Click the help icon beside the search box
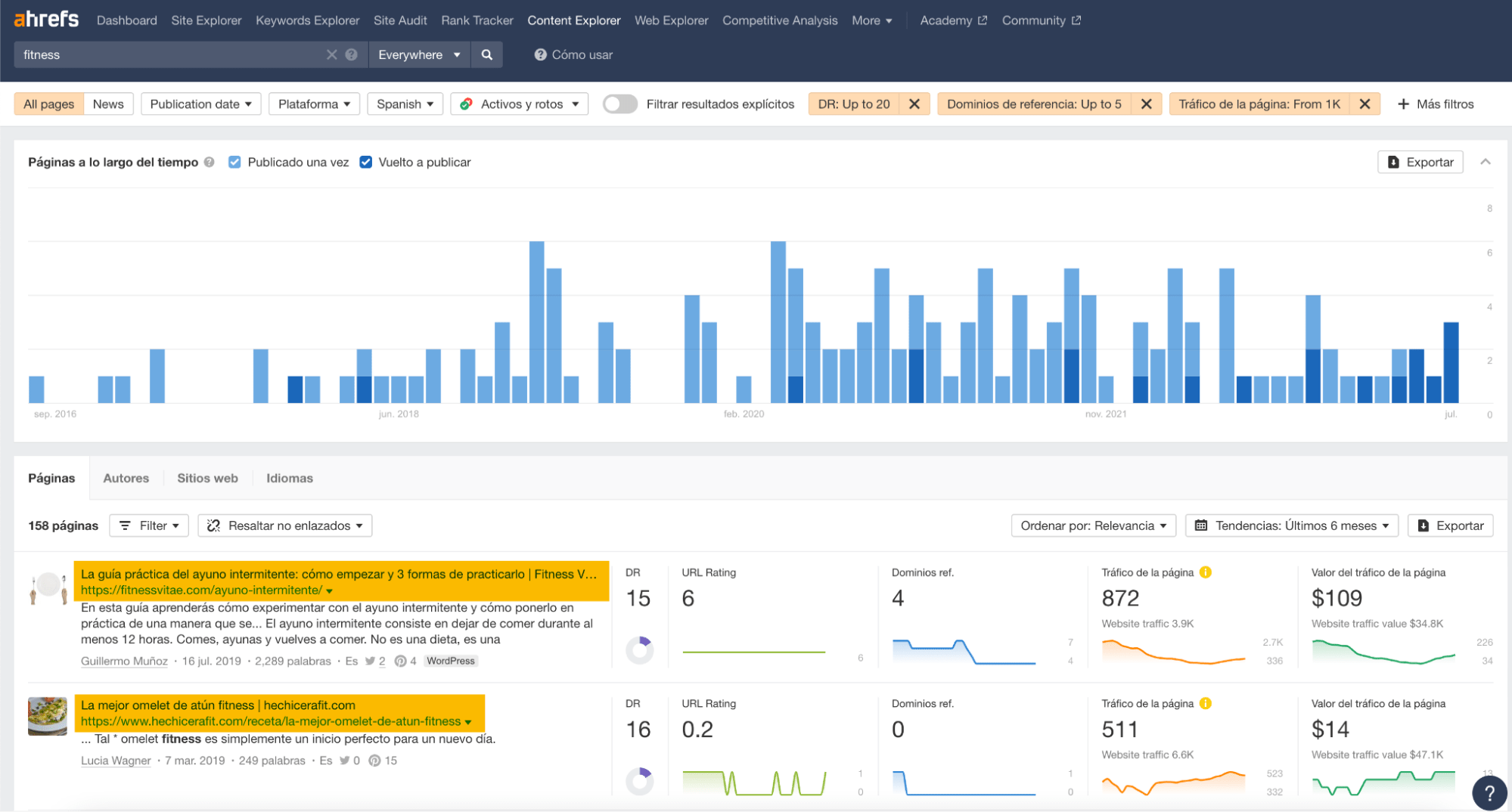Viewport: 1512px width, 812px height. 351,54
